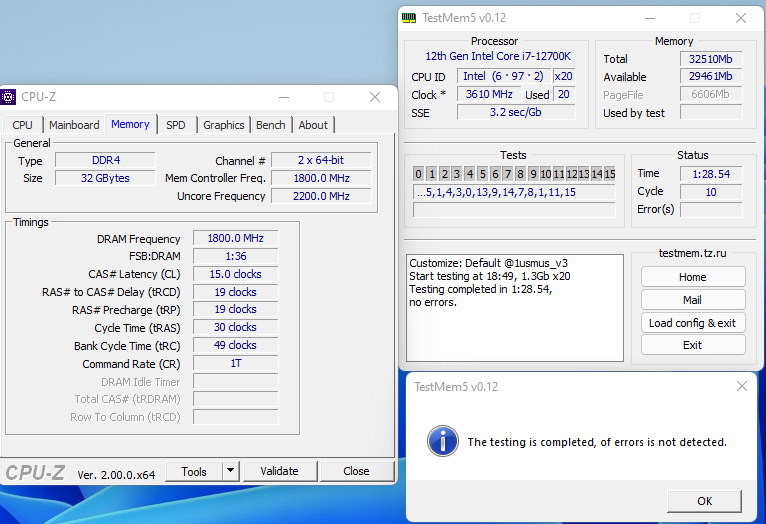Click the Mail button in TestMem5

(693, 300)
